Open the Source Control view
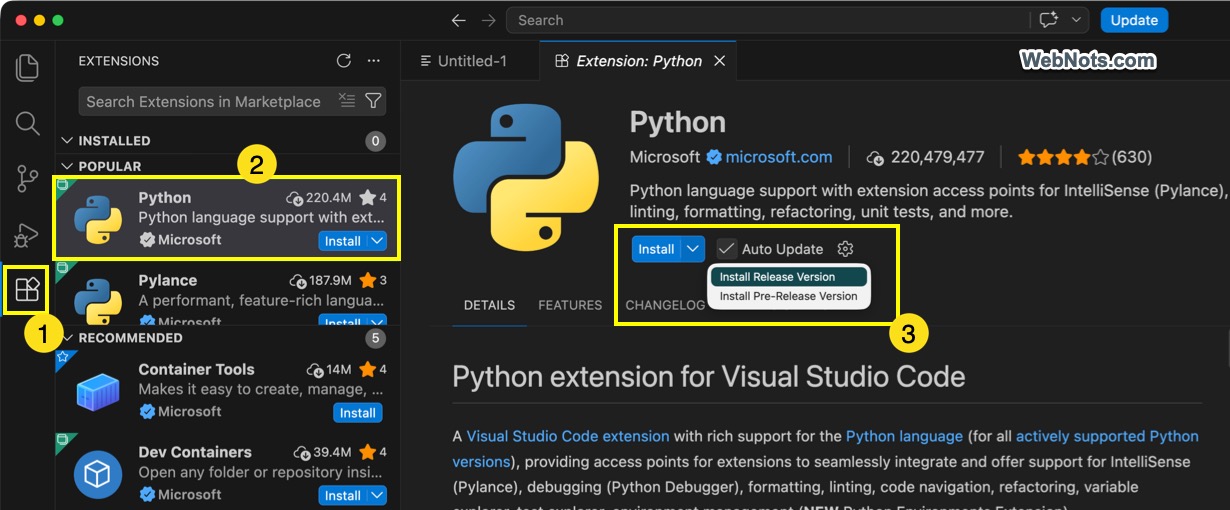 click(x=27, y=179)
